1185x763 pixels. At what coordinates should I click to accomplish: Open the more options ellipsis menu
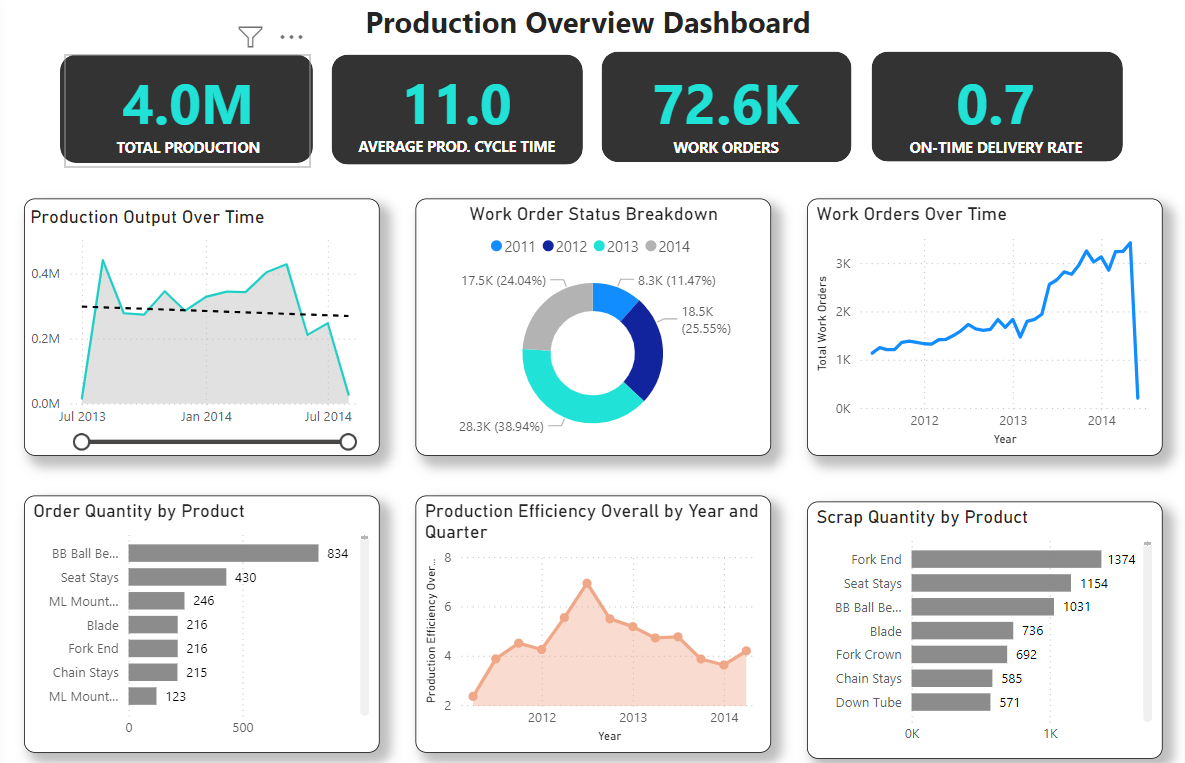click(x=291, y=36)
